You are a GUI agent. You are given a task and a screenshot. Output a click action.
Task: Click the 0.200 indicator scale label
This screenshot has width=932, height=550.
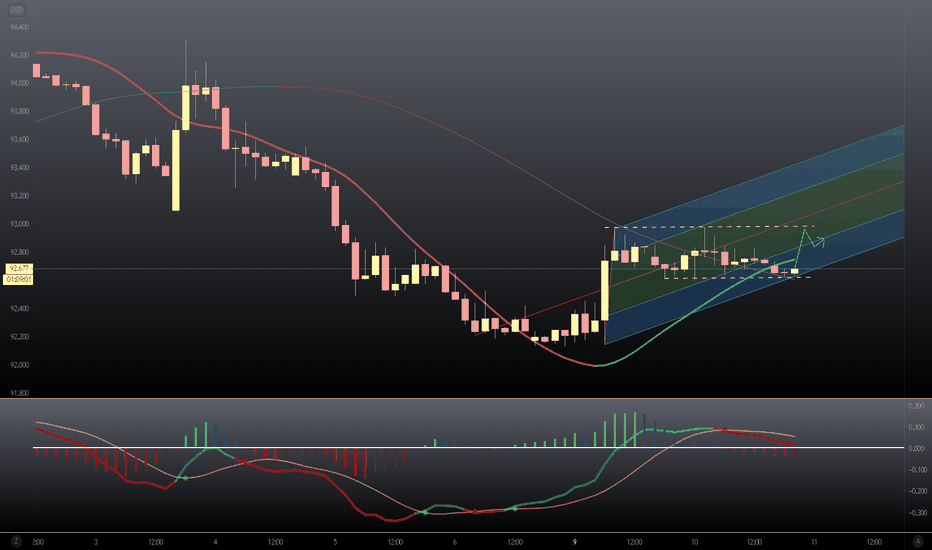916,406
